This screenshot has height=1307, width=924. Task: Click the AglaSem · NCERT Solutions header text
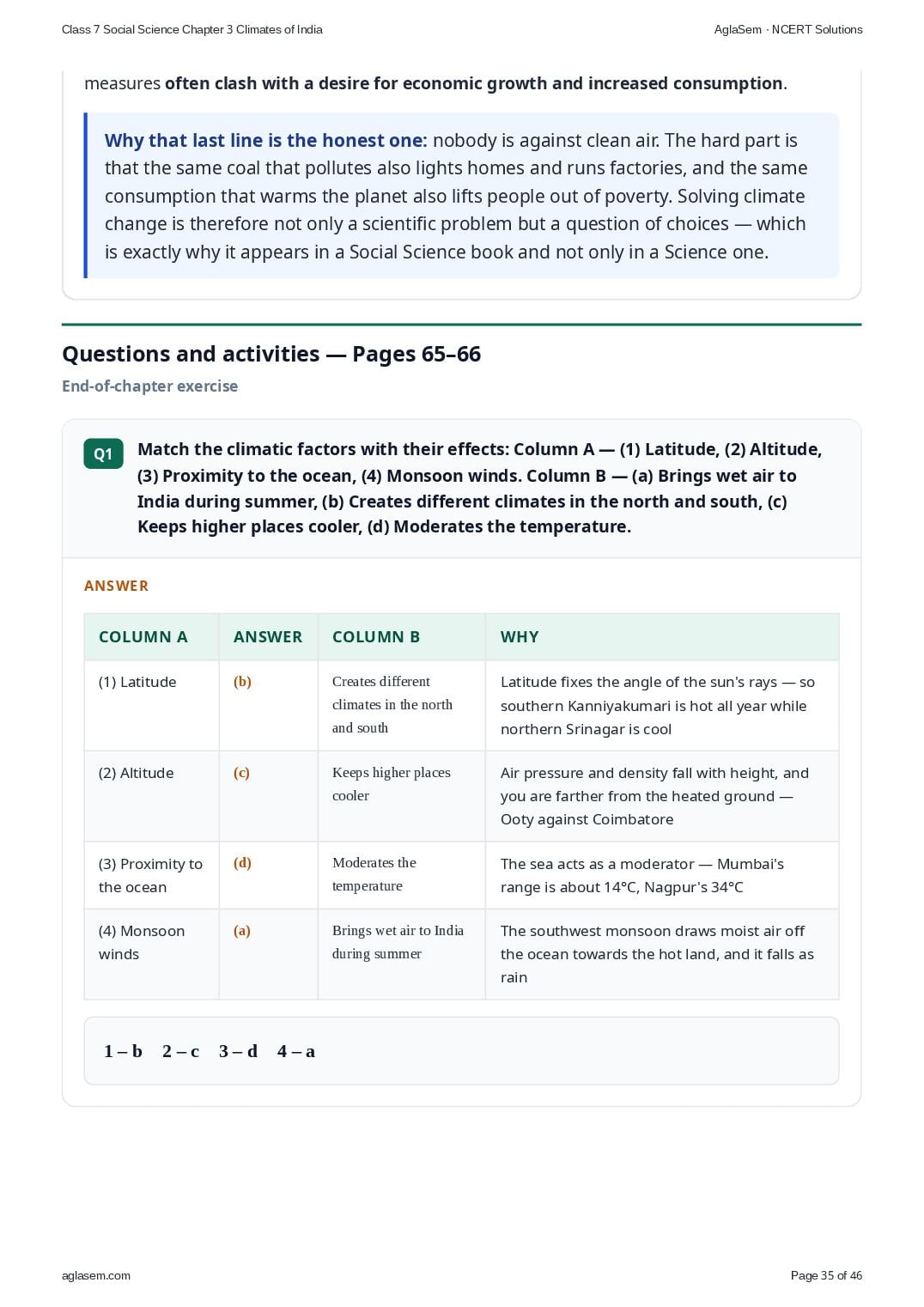[788, 29]
